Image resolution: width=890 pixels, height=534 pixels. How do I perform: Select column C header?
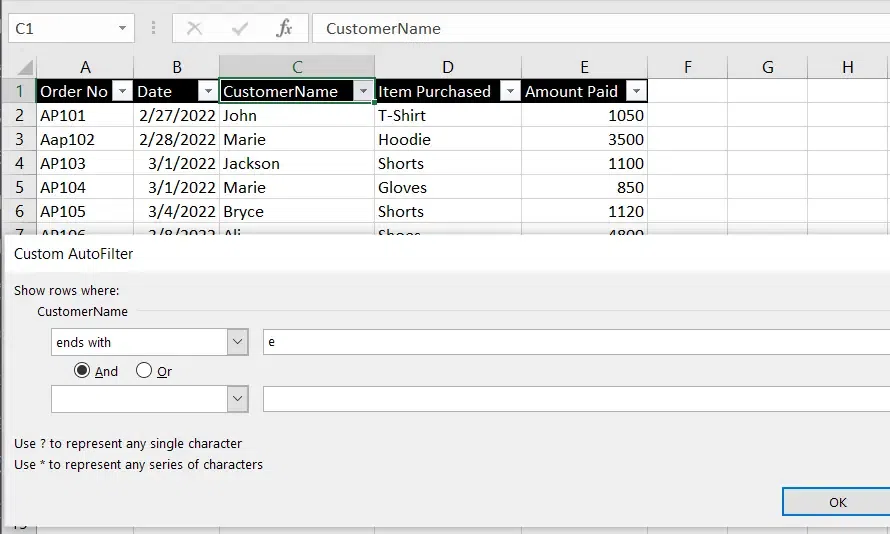click(297, 68)
